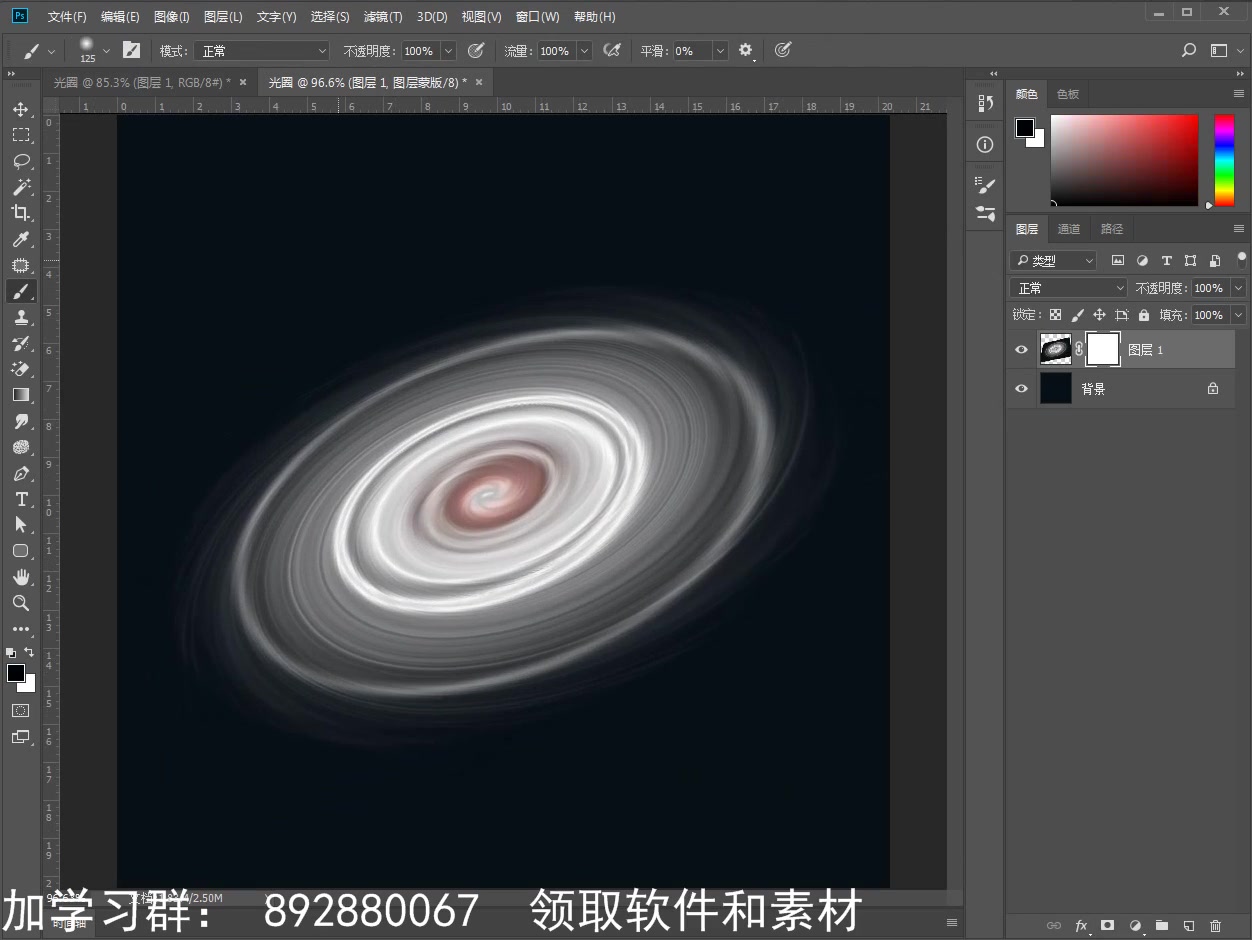Select the layer mask thumbnail on 图层 1
Image resolution: width=1252 pixels, height=940 pixels.
pos(1101,349)
